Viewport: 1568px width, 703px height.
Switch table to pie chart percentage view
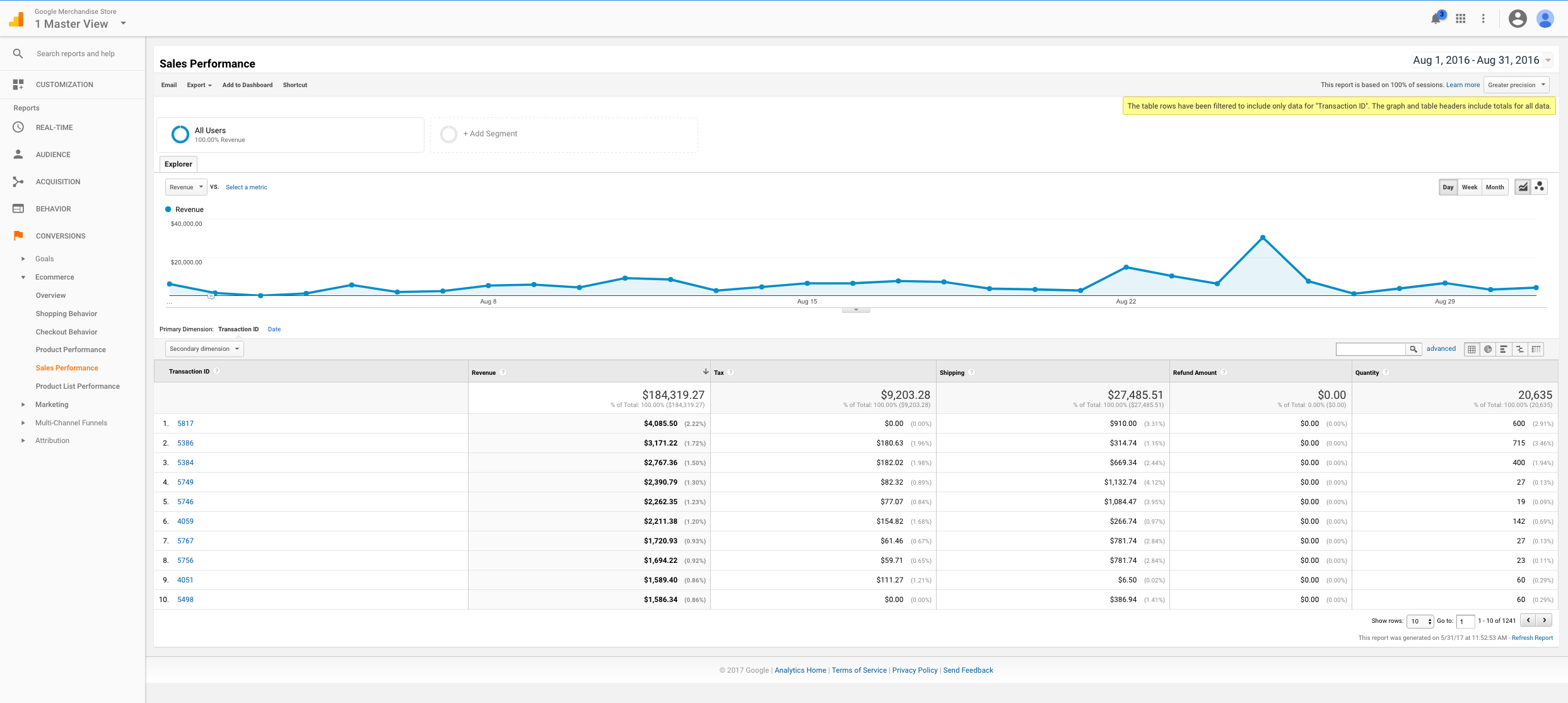[x=1488, y=349]
